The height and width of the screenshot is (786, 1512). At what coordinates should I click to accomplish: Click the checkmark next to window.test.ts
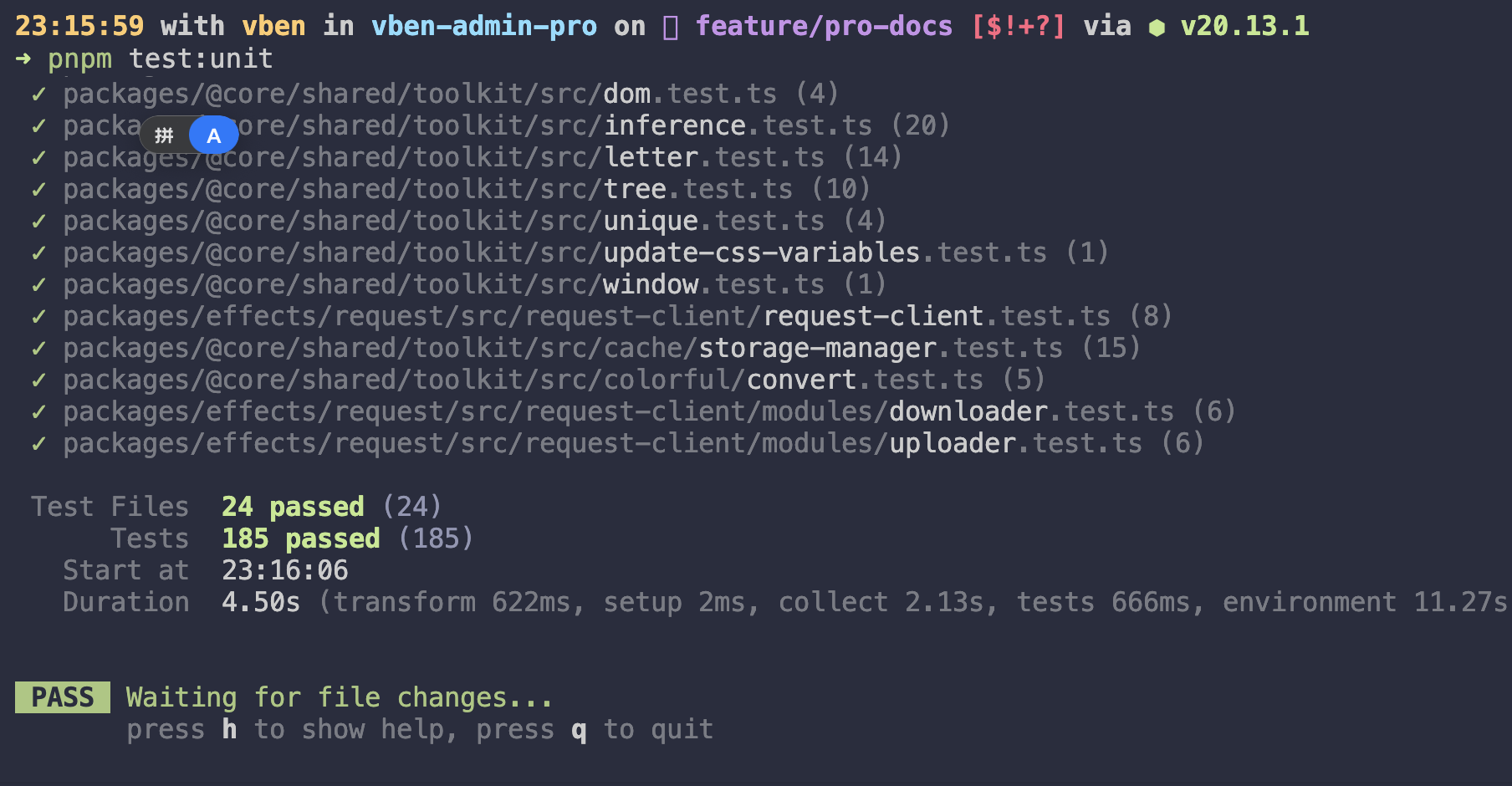[x=38, y=285]
